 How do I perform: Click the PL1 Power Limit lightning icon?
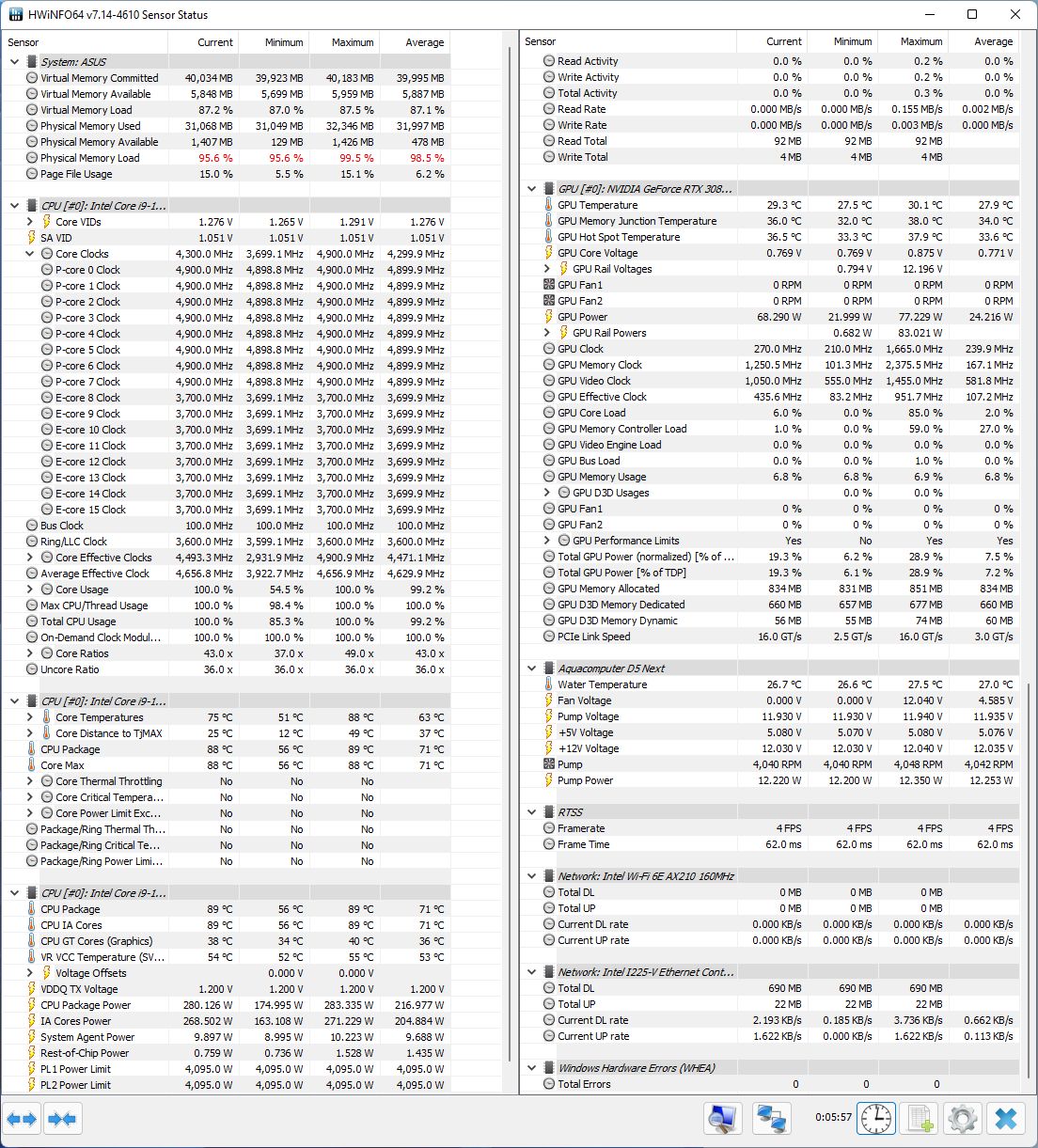pyautogui.click(x=32, y=1069)
